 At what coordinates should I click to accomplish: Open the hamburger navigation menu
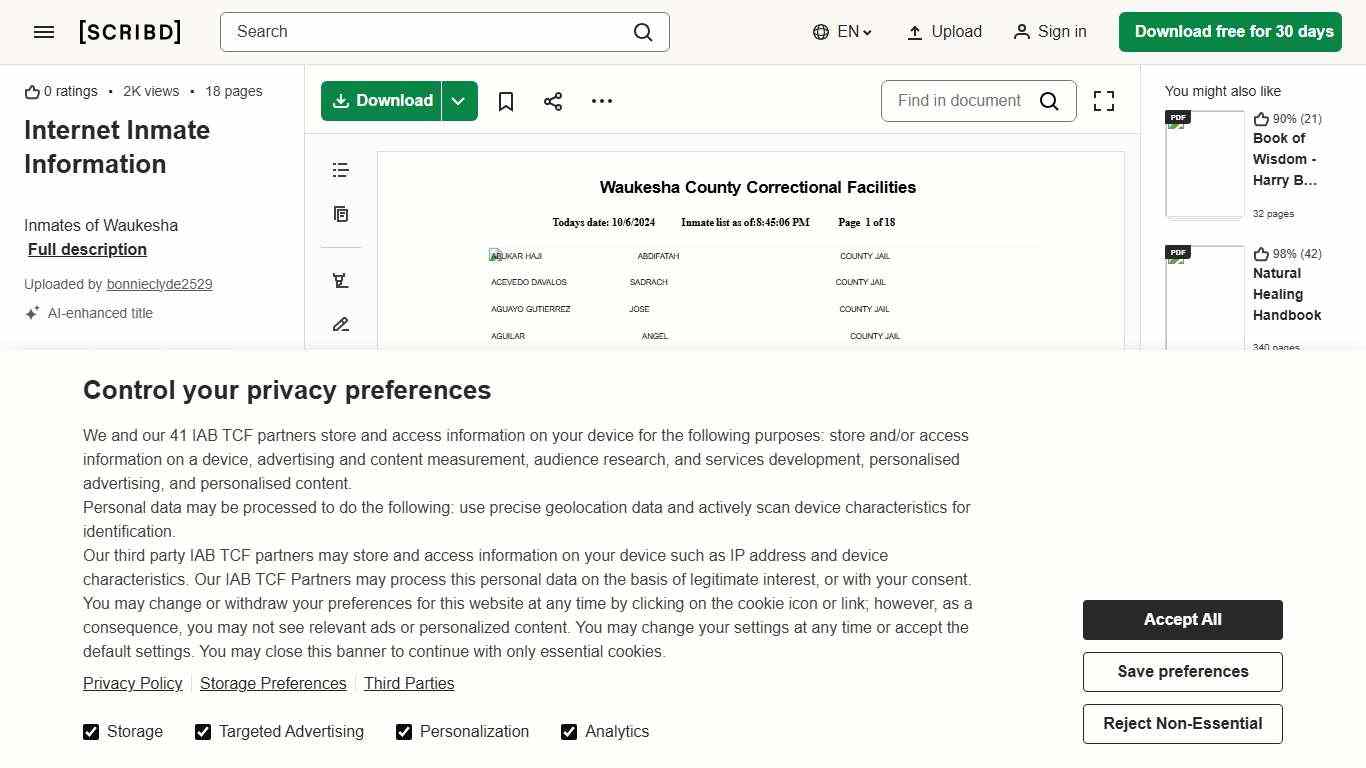[x=44, y=32]
